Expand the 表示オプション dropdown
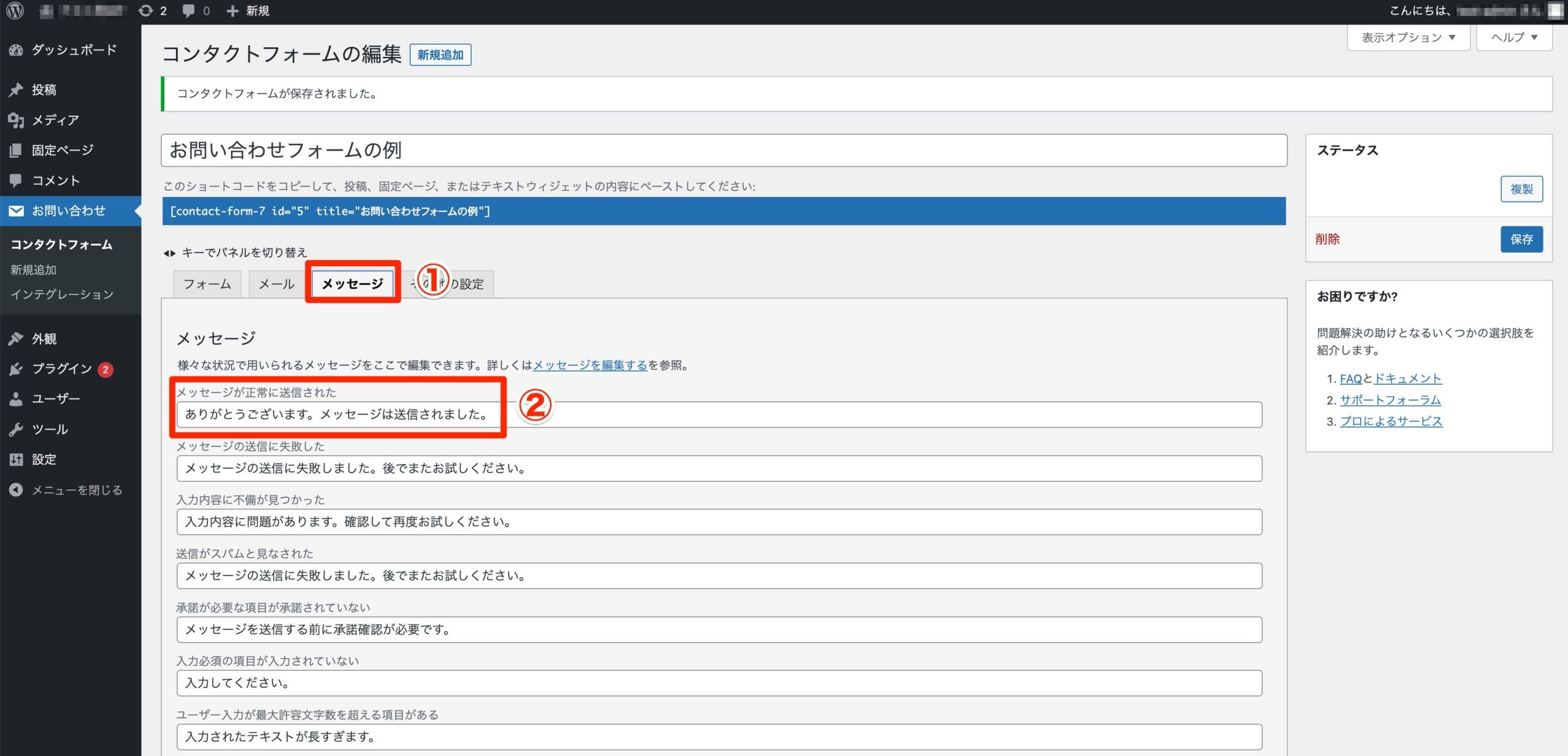Image resolution: width=1568 pixels, height=756 pixels. click(1408, 37)
